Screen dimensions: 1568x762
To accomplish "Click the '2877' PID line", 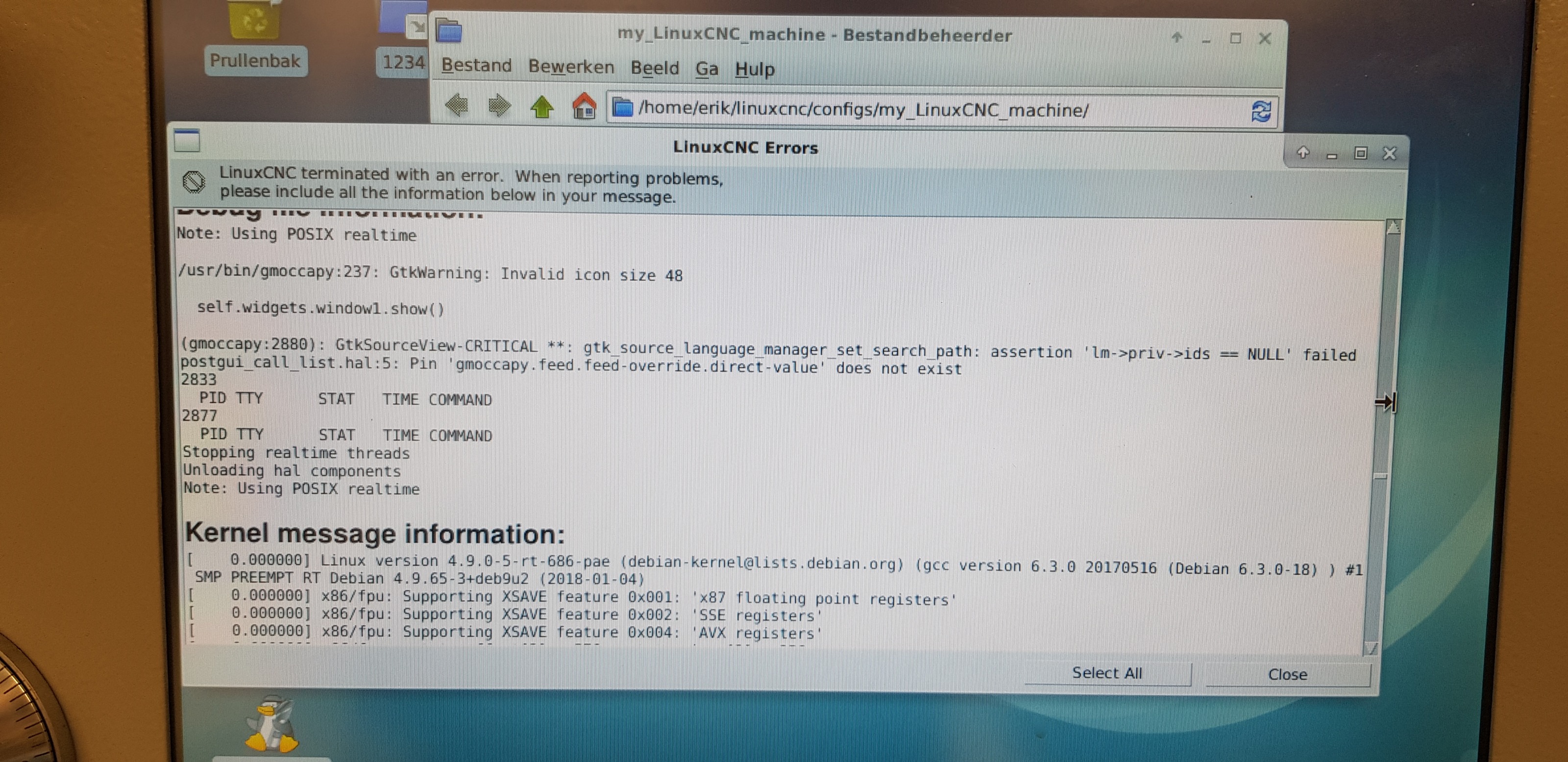I will point(199,415).
